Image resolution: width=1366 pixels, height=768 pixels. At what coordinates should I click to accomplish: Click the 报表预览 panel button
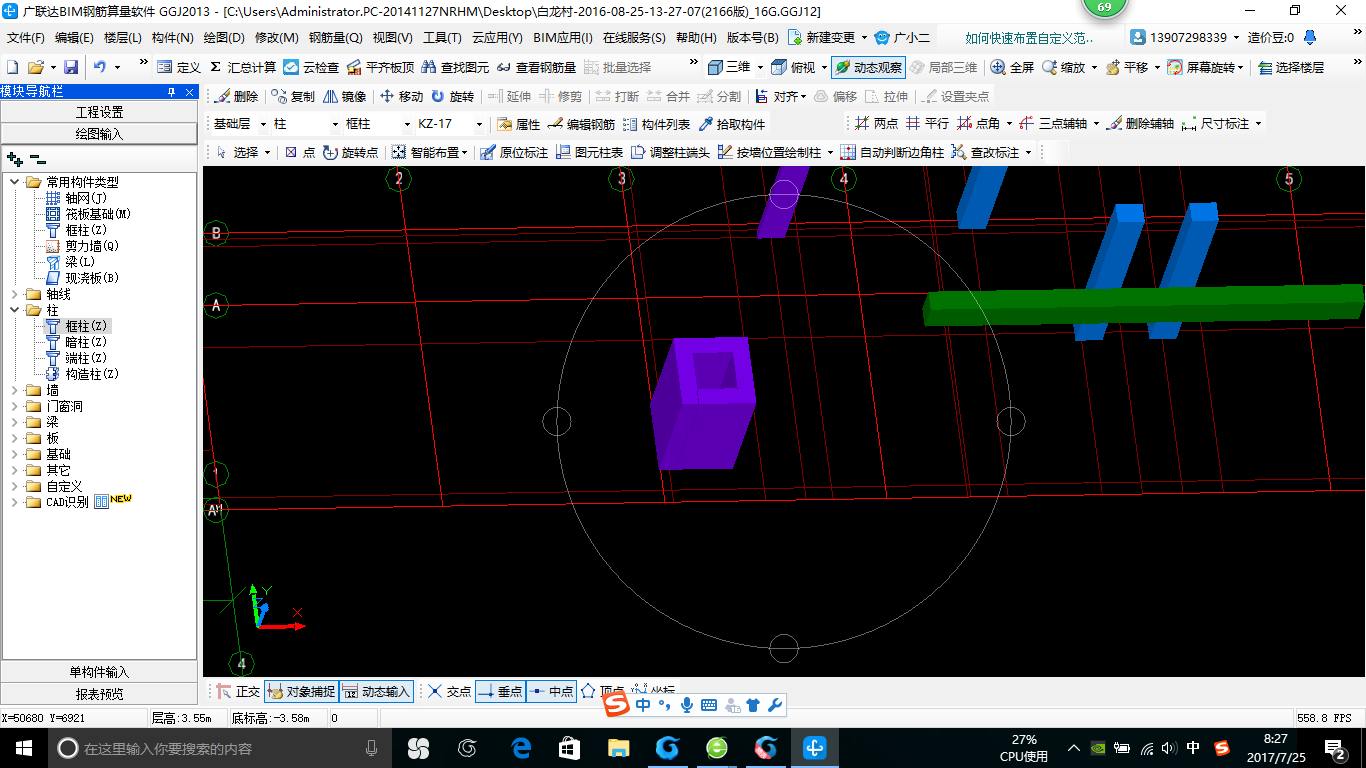coord(99,694)
